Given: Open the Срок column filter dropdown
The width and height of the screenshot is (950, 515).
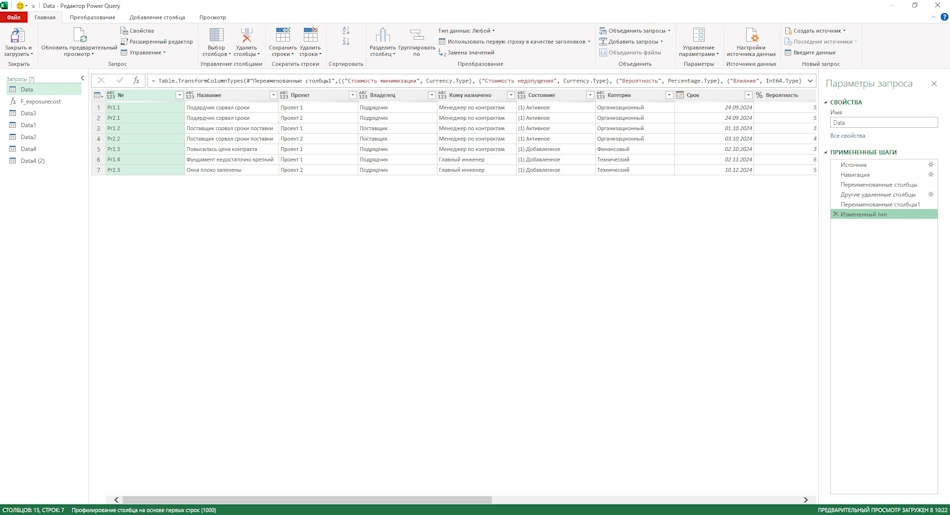Looking at the screenshot, I should [x=748, y=95].
